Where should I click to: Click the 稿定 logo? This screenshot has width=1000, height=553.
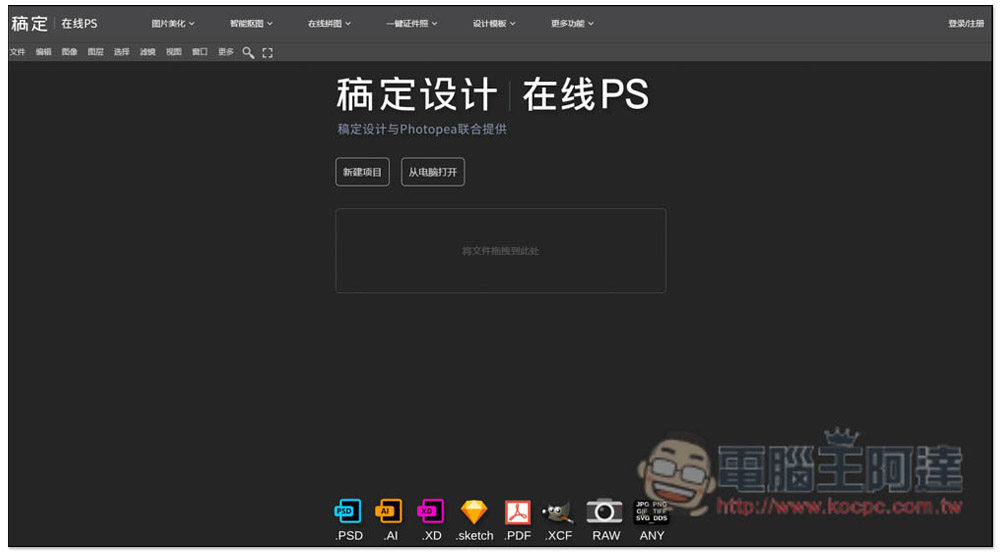tap(29, 24)
